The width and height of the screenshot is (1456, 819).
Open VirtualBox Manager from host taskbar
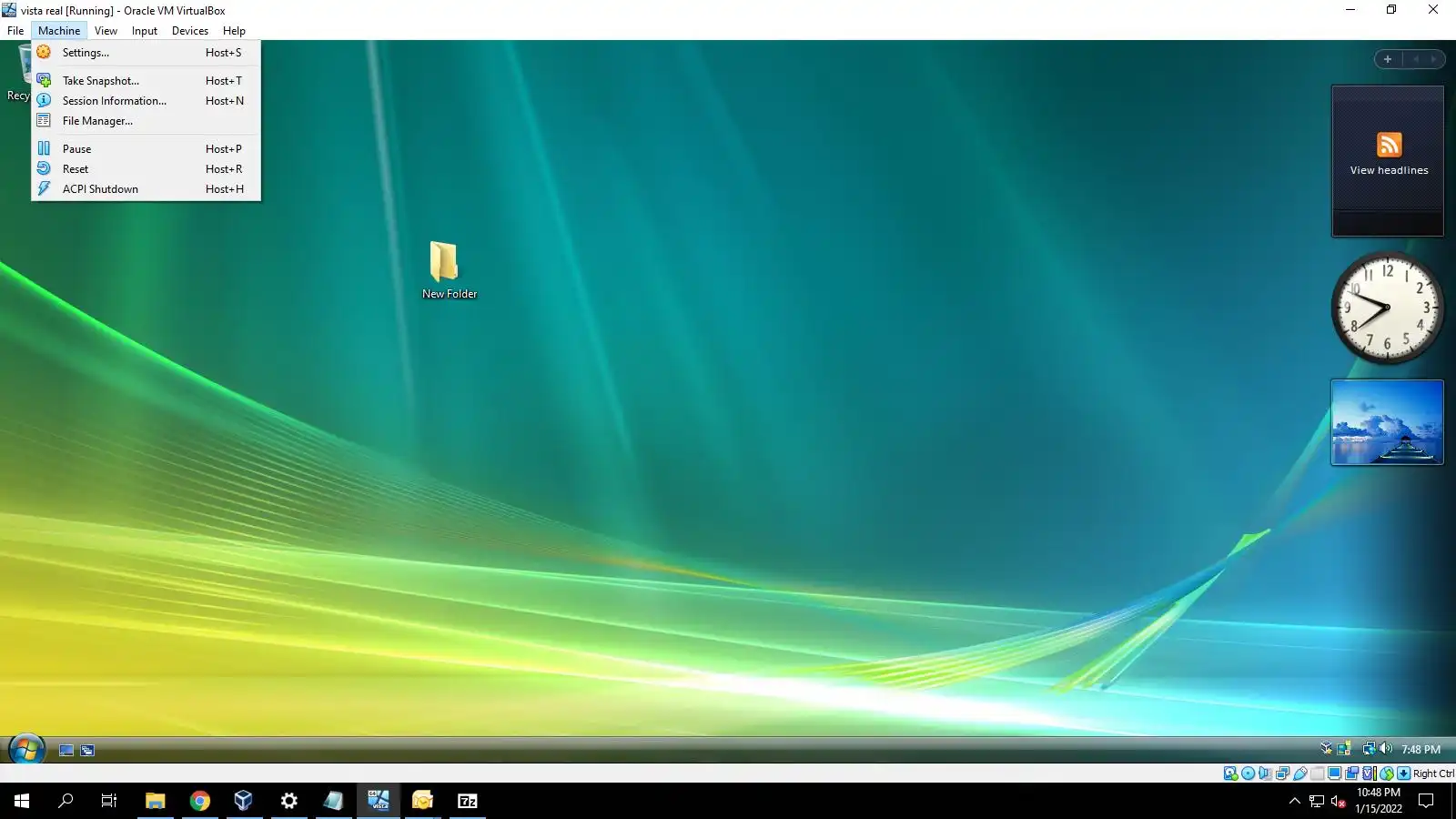(x=244, y=801)
